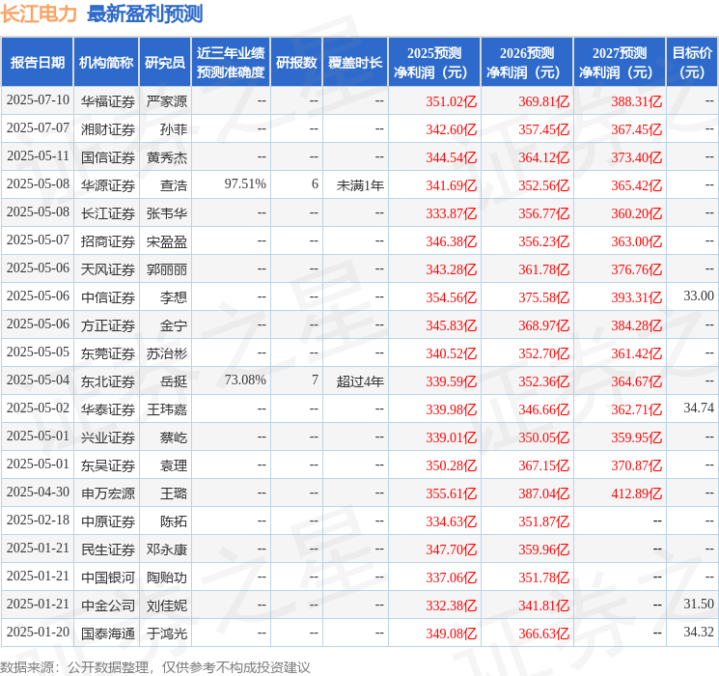Select the 中原证券 institution cell
Screen dimensions: 719x676
click(108, 521)
